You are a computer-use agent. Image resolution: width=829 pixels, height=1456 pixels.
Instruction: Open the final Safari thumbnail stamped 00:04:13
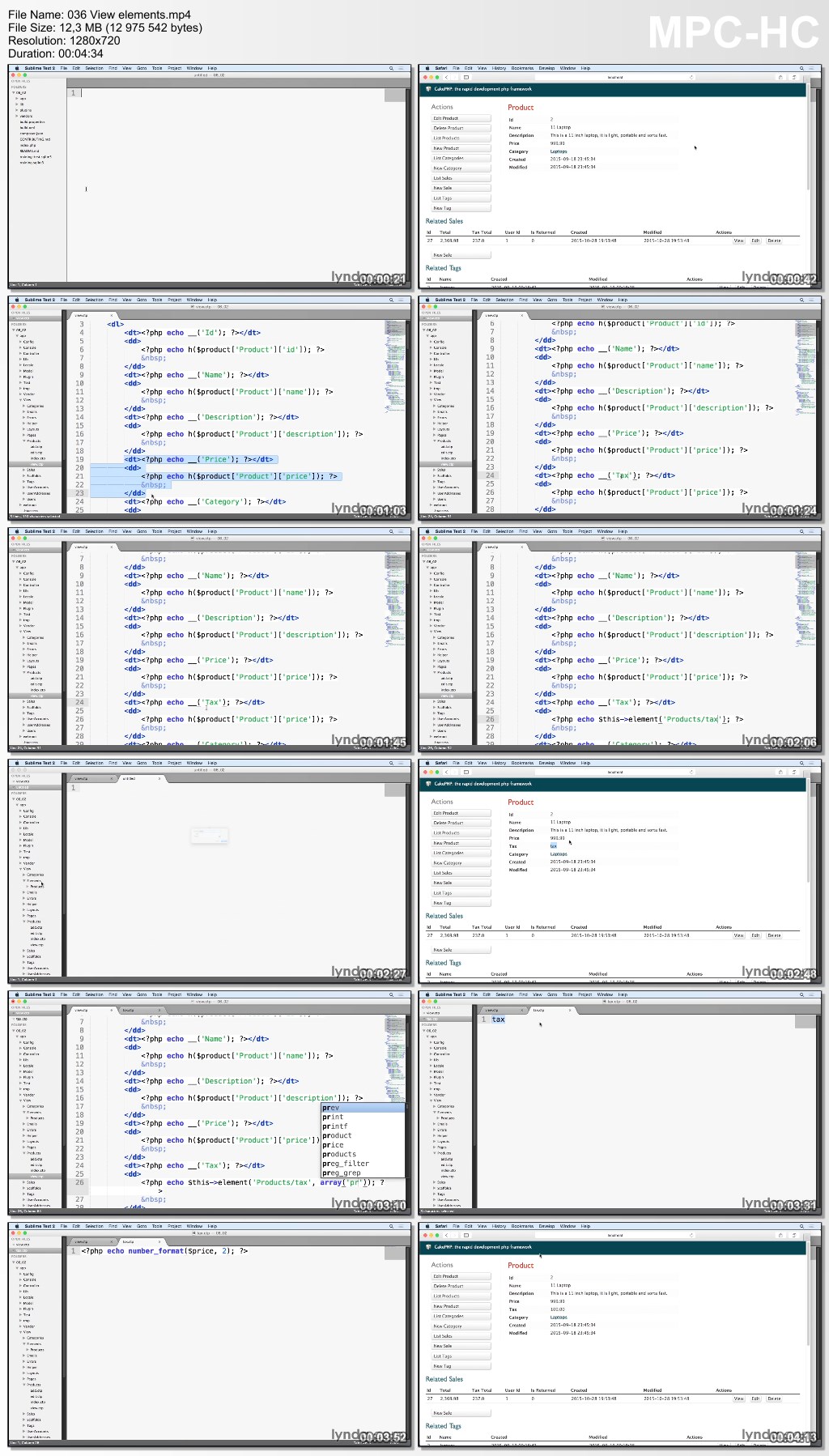coord(620,1334)
